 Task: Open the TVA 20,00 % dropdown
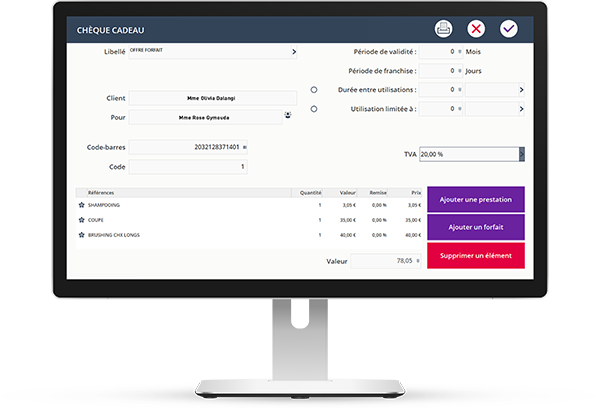(521, 154)
